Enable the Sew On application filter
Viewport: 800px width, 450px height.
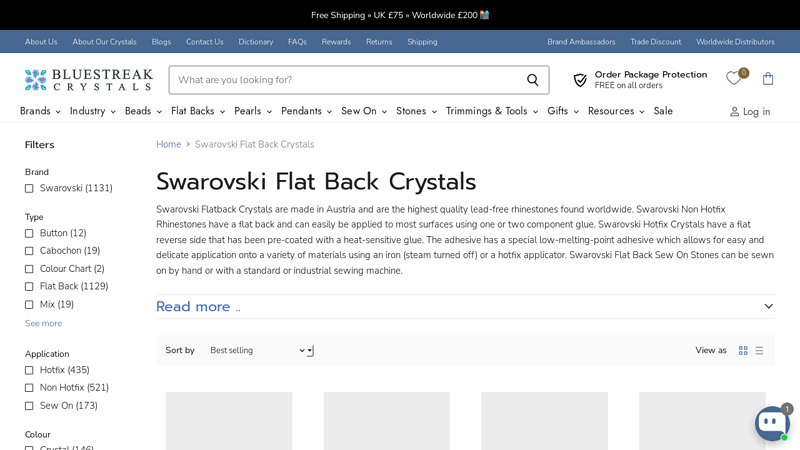[29, 406]
